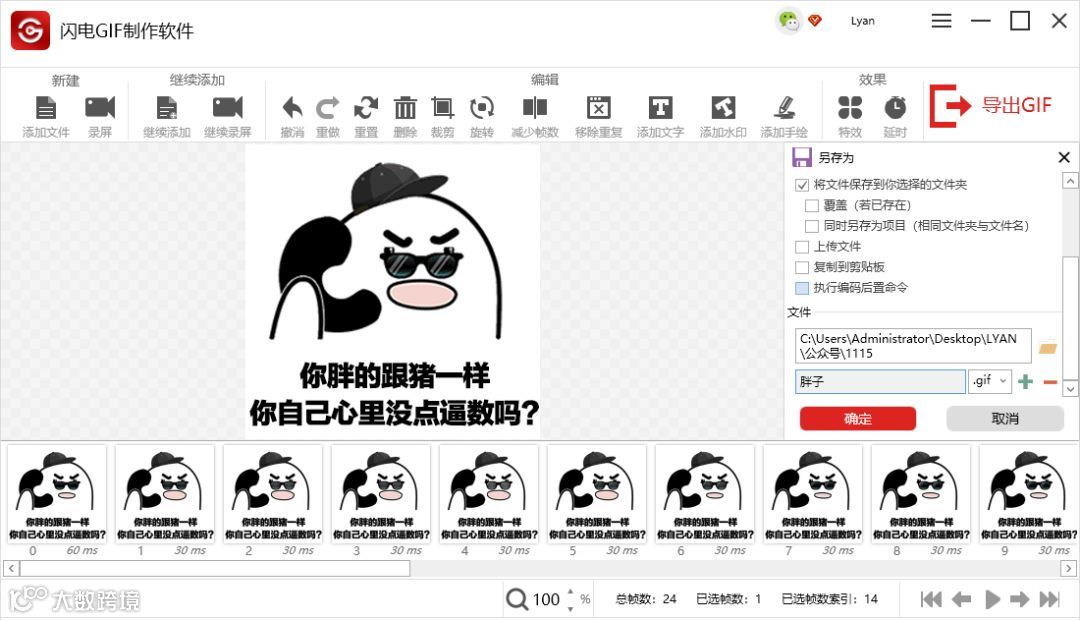
Task: Click the Lyan username
Action: click(x=862, y=21)
